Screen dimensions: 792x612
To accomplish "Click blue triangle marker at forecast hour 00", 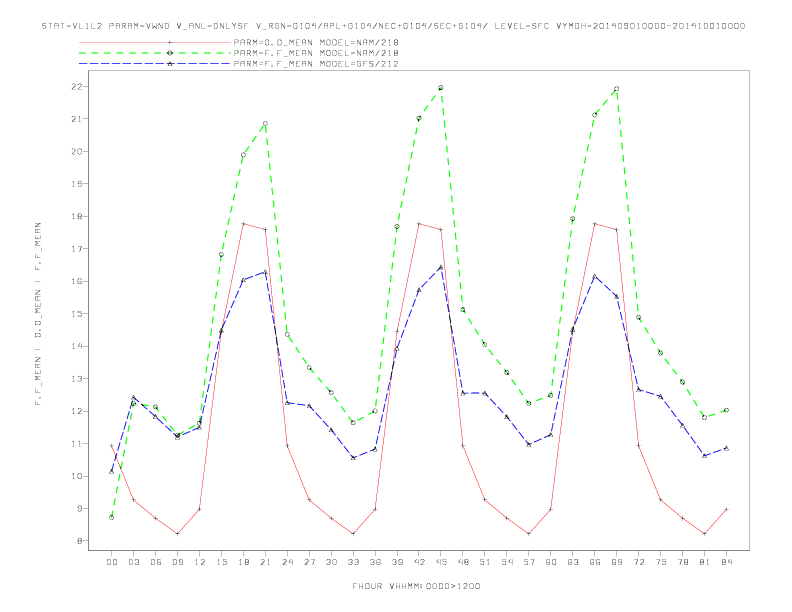I will [x=112, y=471].
